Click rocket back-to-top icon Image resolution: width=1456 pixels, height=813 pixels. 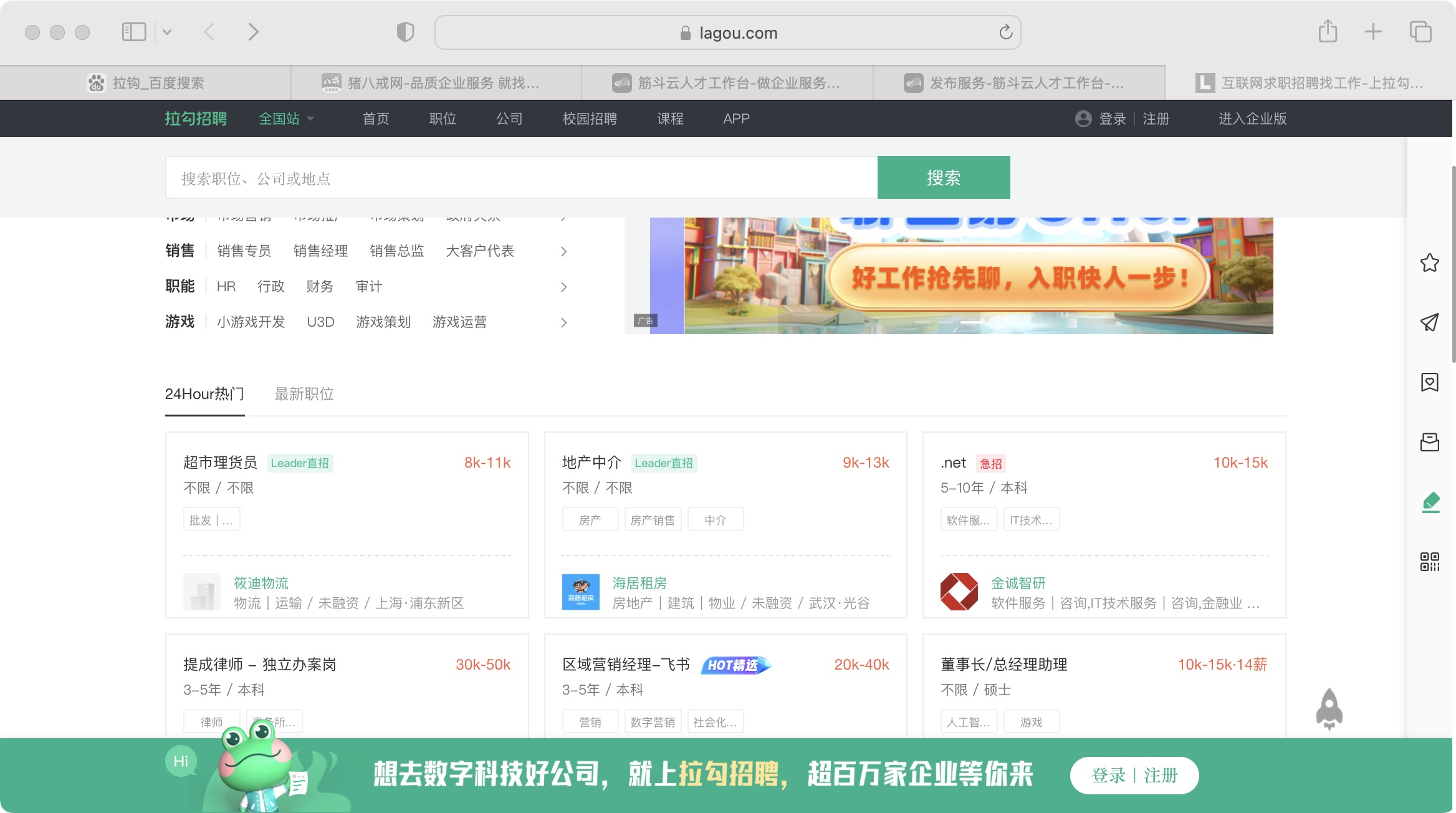(1329, 709)
